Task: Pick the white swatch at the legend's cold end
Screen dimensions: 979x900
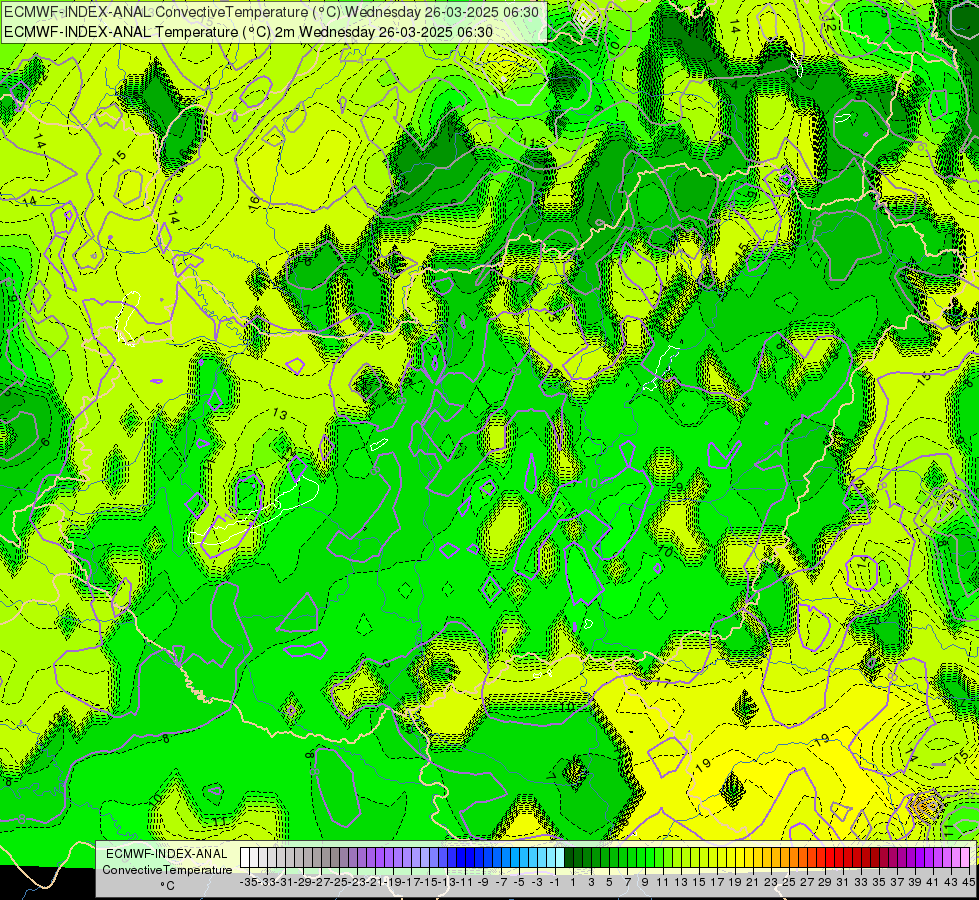Action: 245,857
